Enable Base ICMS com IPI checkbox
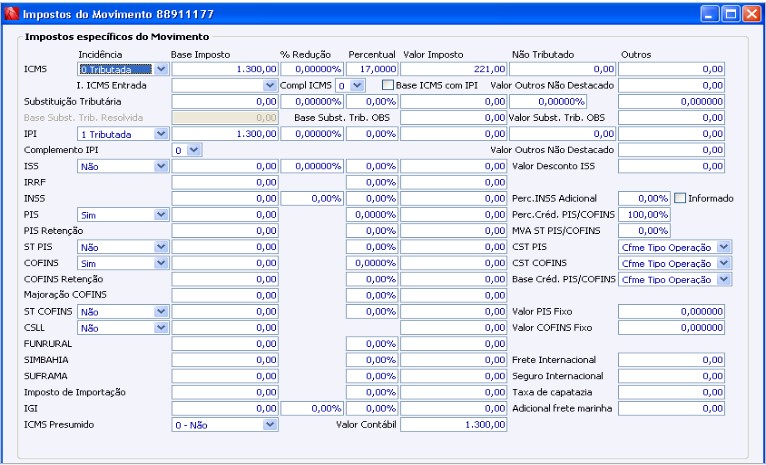The image size is (766, 465). (x=388, y=85)
